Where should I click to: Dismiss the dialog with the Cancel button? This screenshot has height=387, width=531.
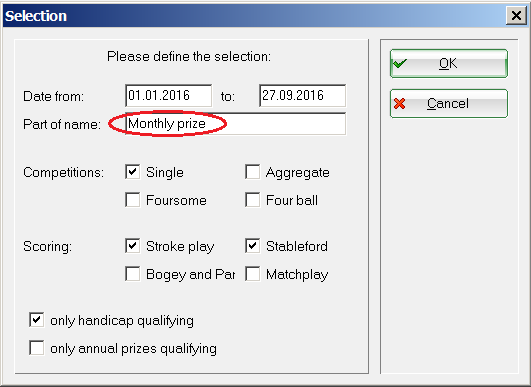[x=449, y=103]
